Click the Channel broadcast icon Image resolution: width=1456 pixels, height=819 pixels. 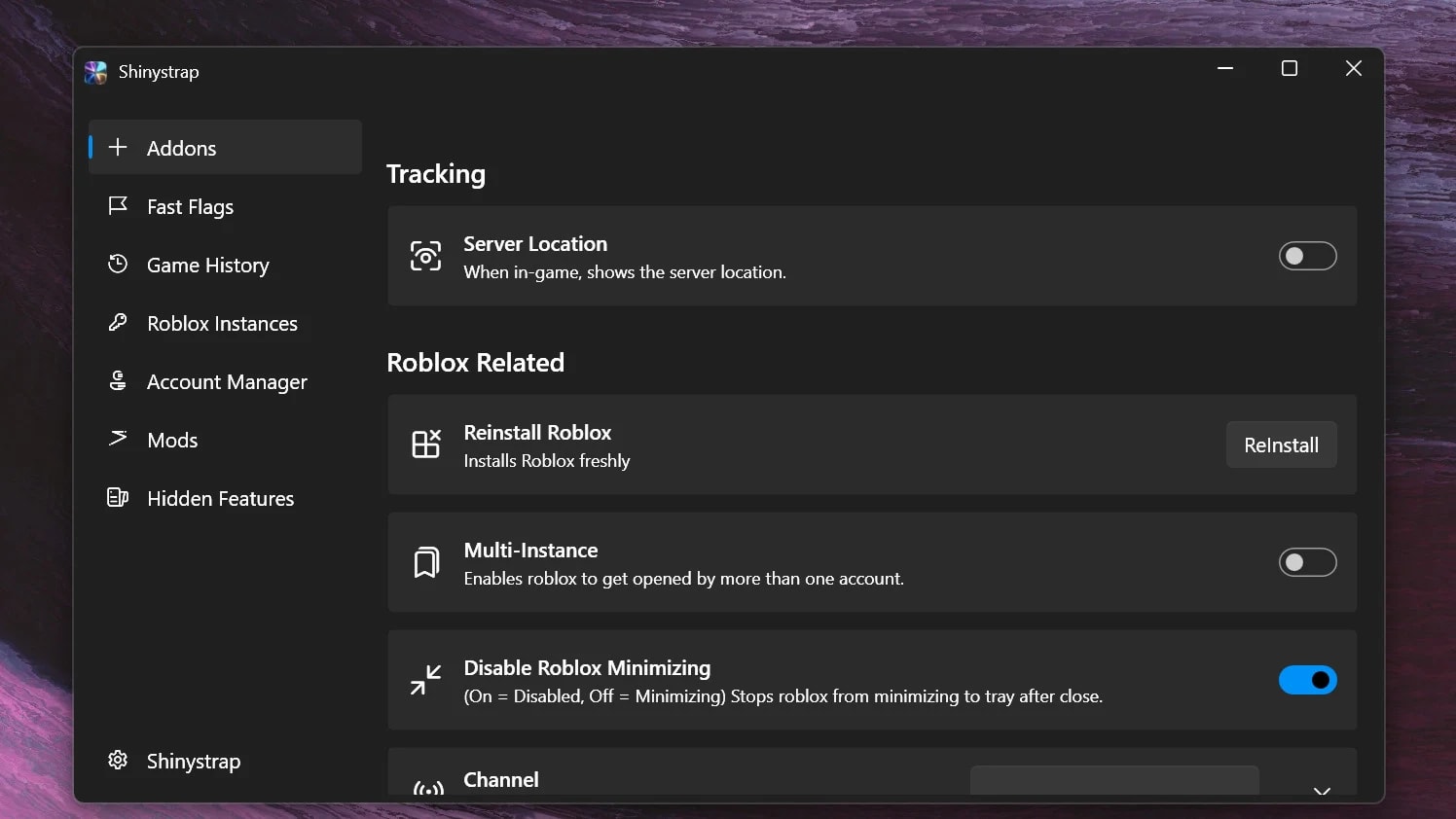pyautogui.click(x=428, y=788)
